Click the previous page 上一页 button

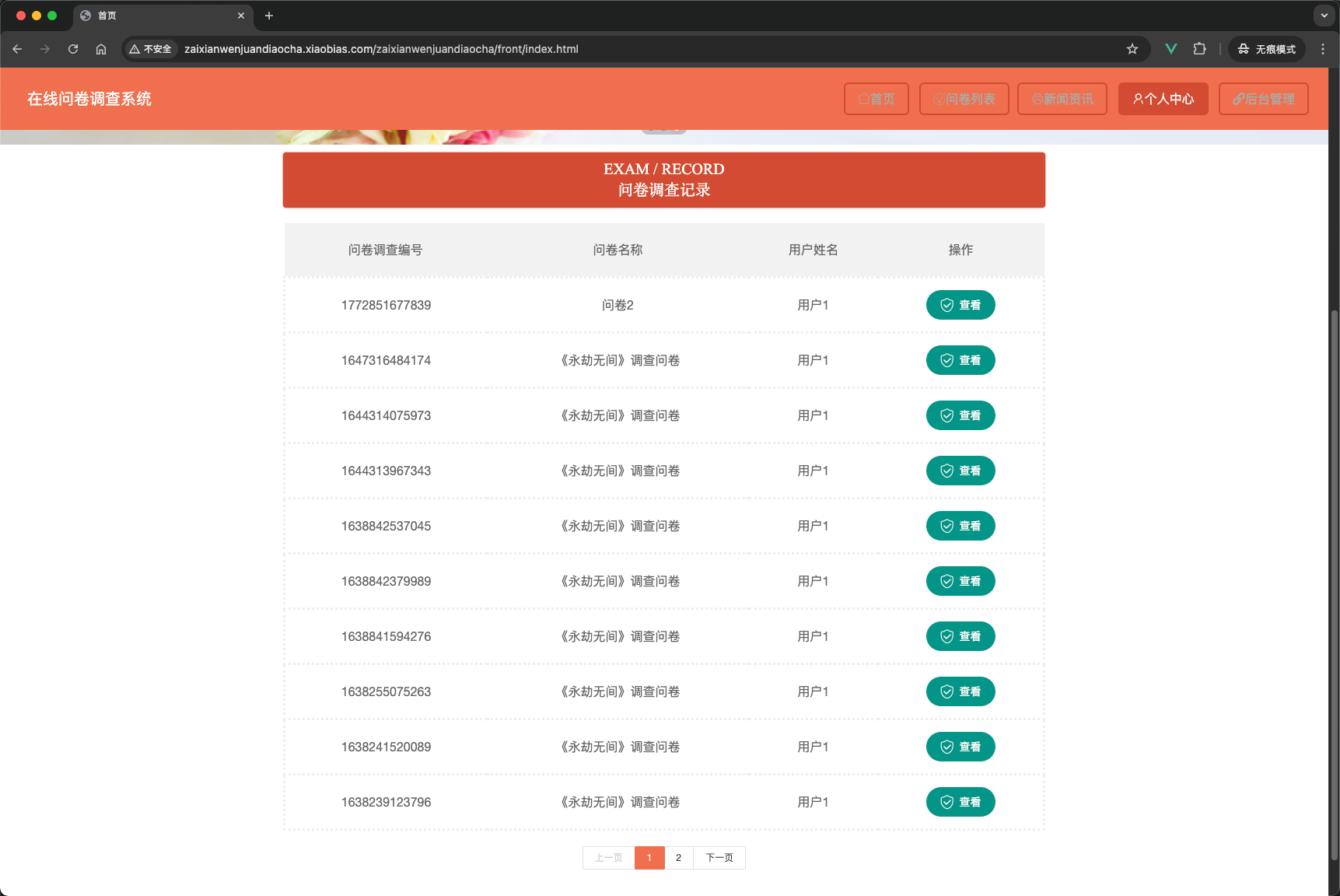pyautogui.click(x=609, y=858)
